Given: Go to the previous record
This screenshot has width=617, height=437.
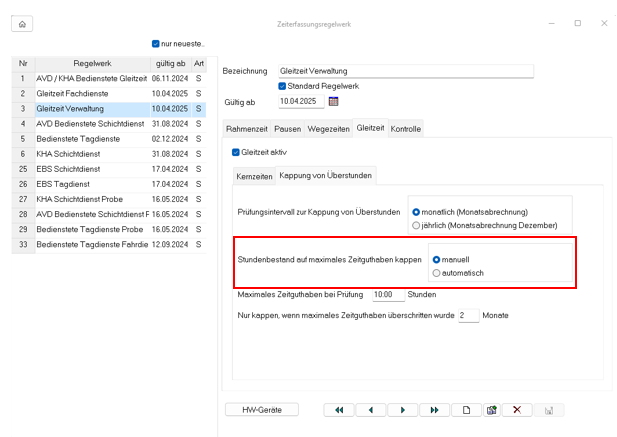Looking at the screenshot, I should (x=370, y=410).
